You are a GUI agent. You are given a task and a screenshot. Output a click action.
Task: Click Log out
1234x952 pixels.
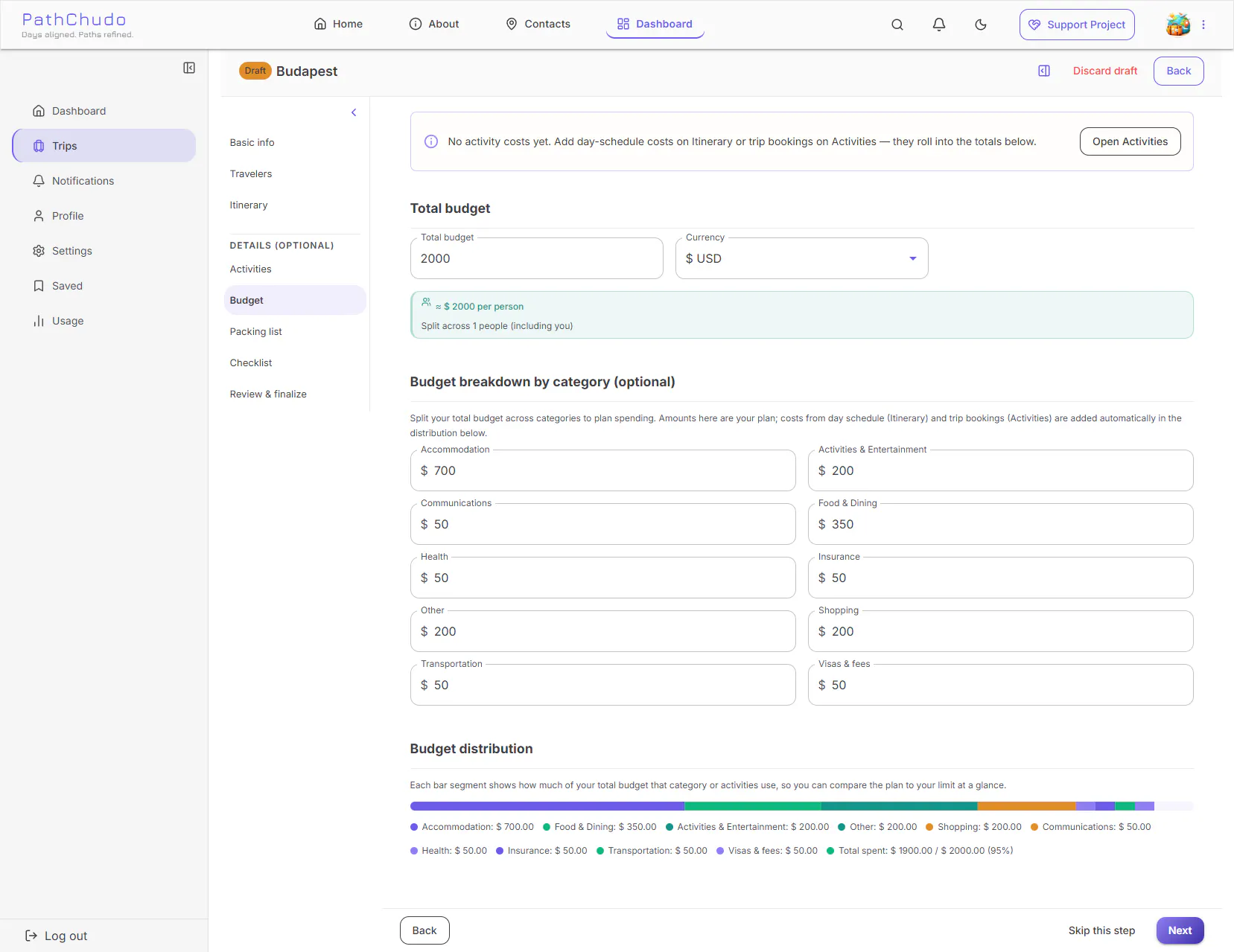pyautogui.click(x=57, y=936)
